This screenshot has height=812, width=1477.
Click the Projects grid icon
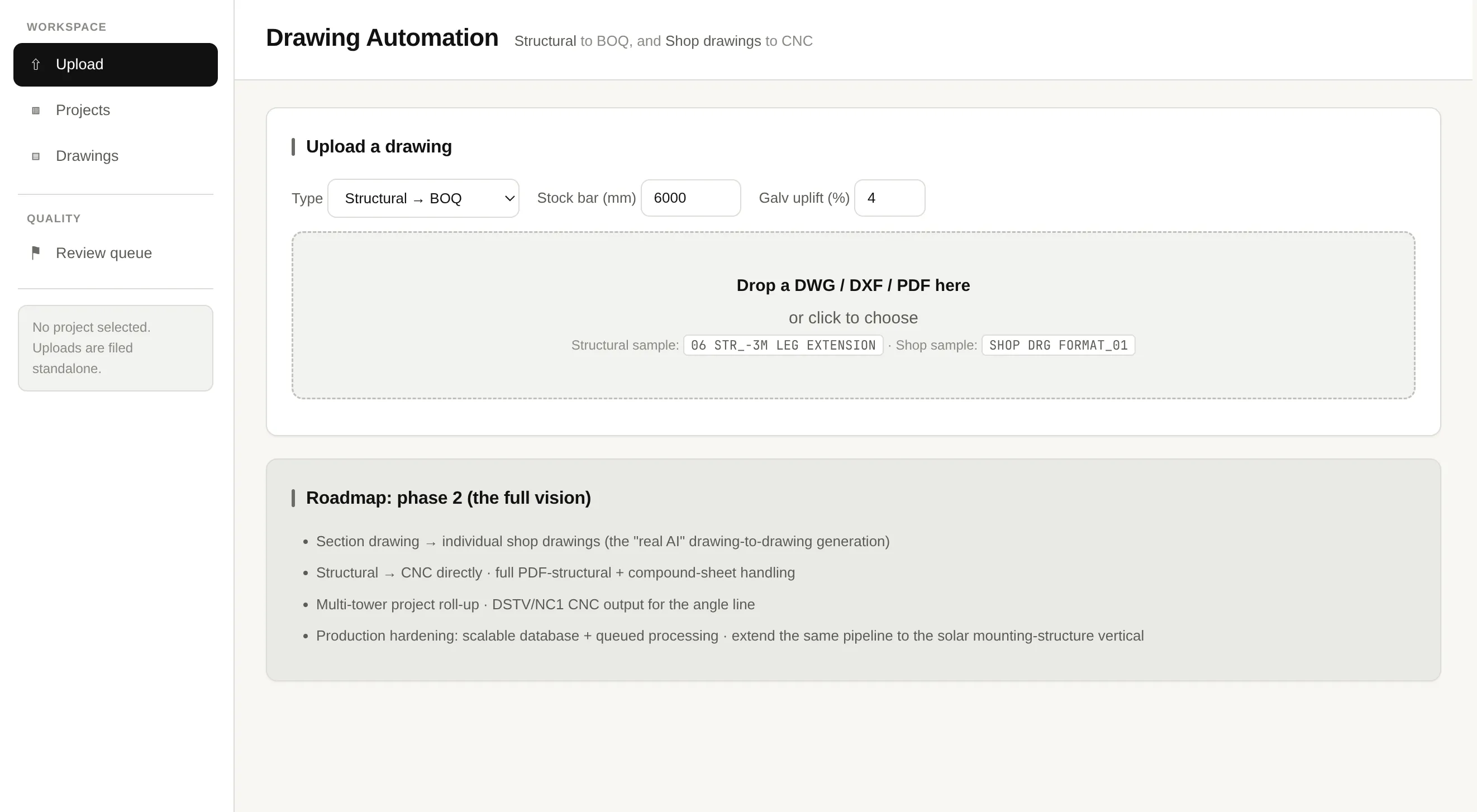(36, 111)
